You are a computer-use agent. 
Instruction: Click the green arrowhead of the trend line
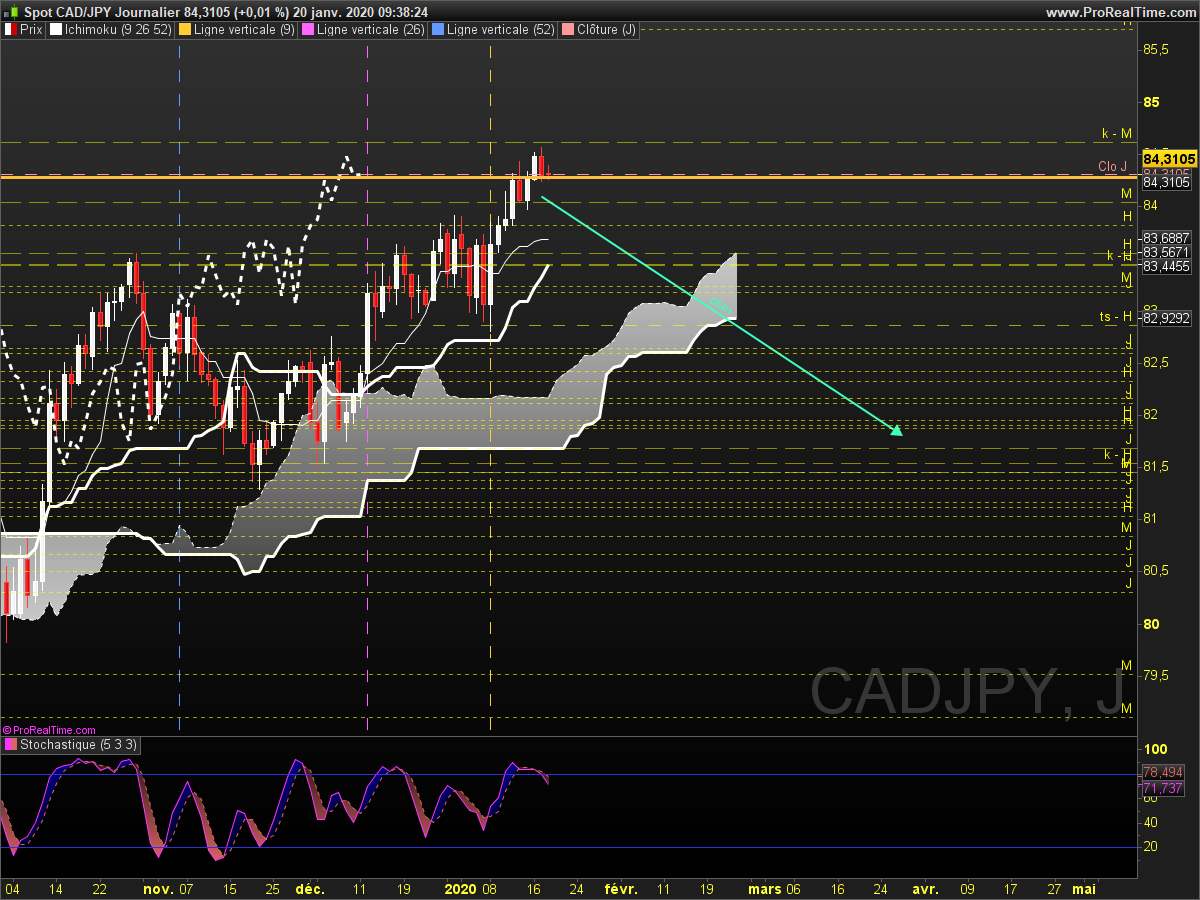point(896,431)
